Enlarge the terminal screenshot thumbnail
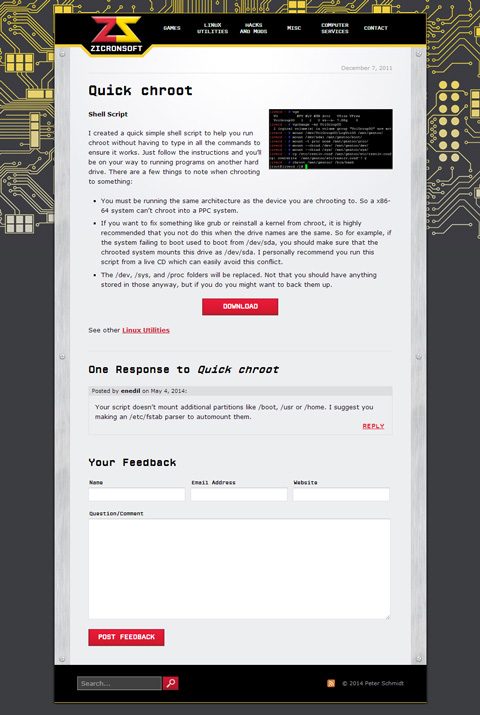480x715 pixels. pos(331,139)
